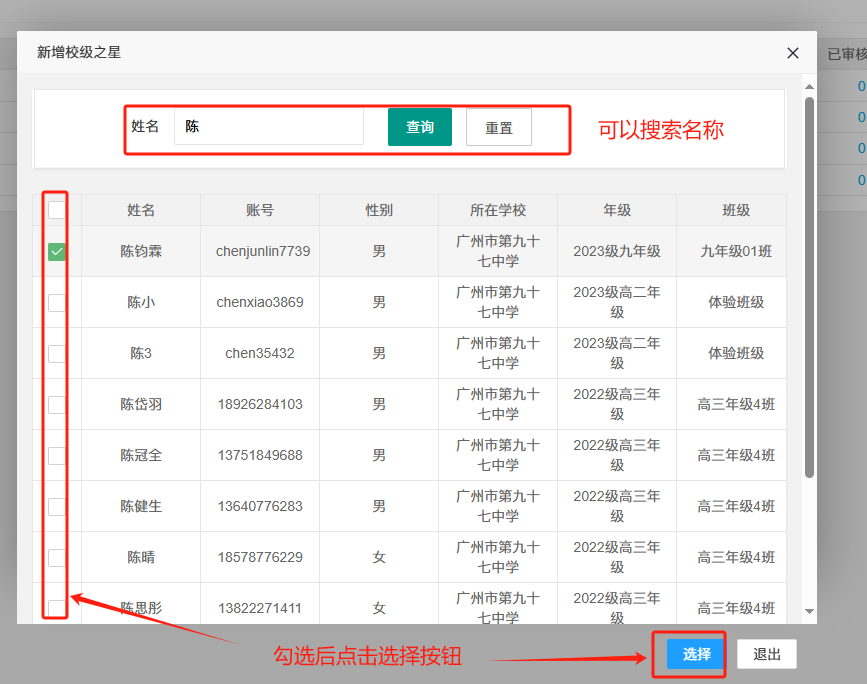Screen dimensions: 867x684
Task: Click the 性别 column header
Action: click(x=379, y=210)
